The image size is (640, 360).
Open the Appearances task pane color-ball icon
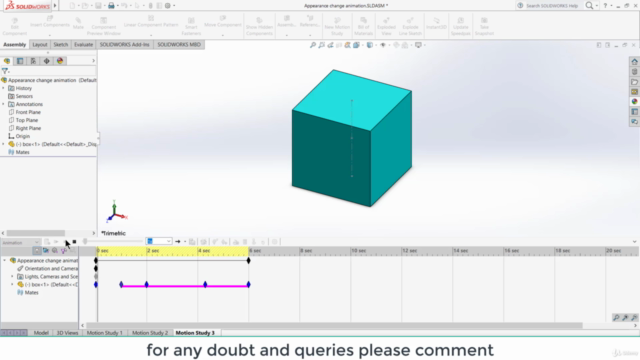634,102
